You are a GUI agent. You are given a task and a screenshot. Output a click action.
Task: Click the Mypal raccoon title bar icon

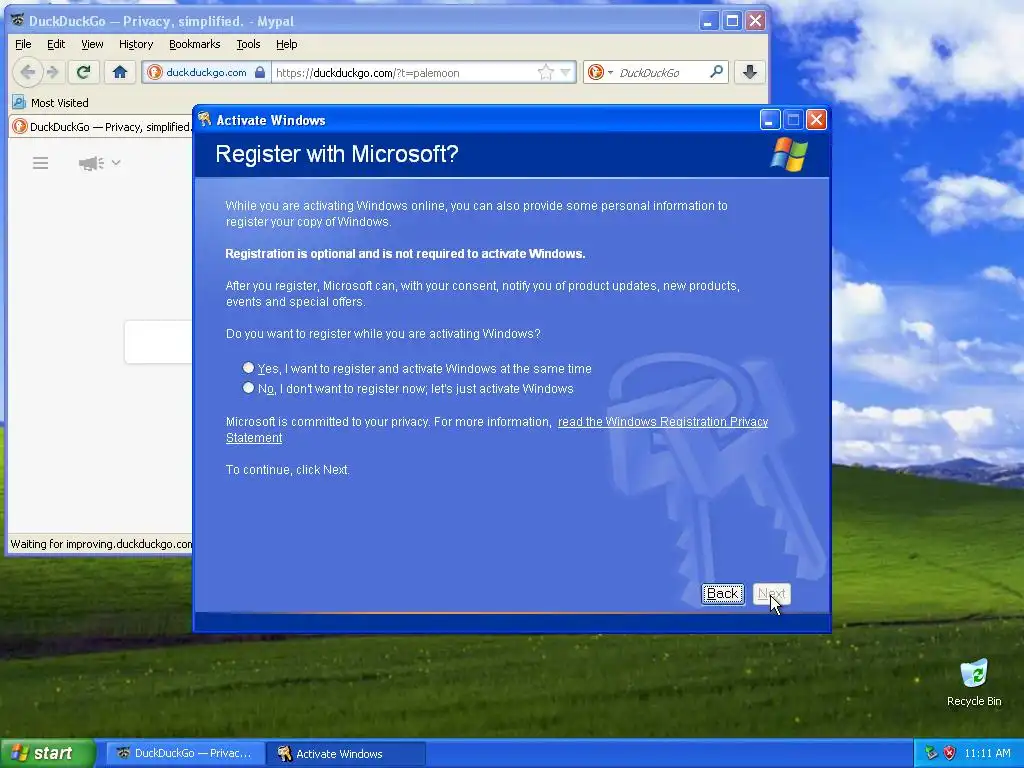coord(18,21)
